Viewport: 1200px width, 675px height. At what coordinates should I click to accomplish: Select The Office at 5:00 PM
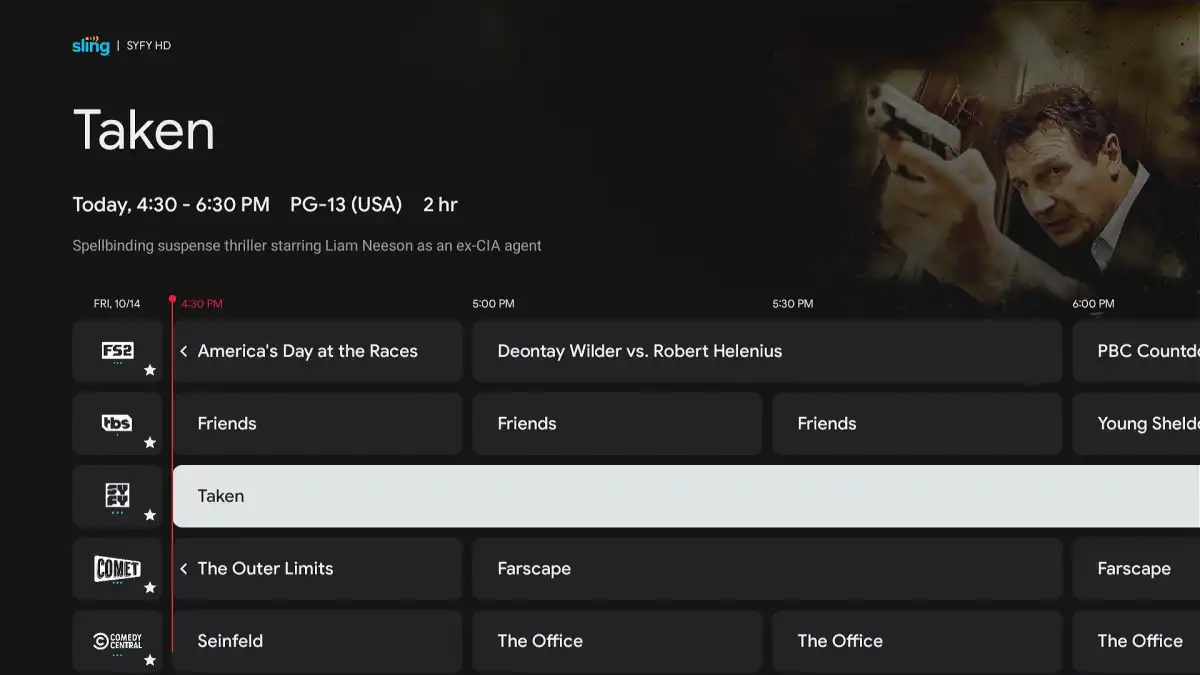(x=617, y=641)
